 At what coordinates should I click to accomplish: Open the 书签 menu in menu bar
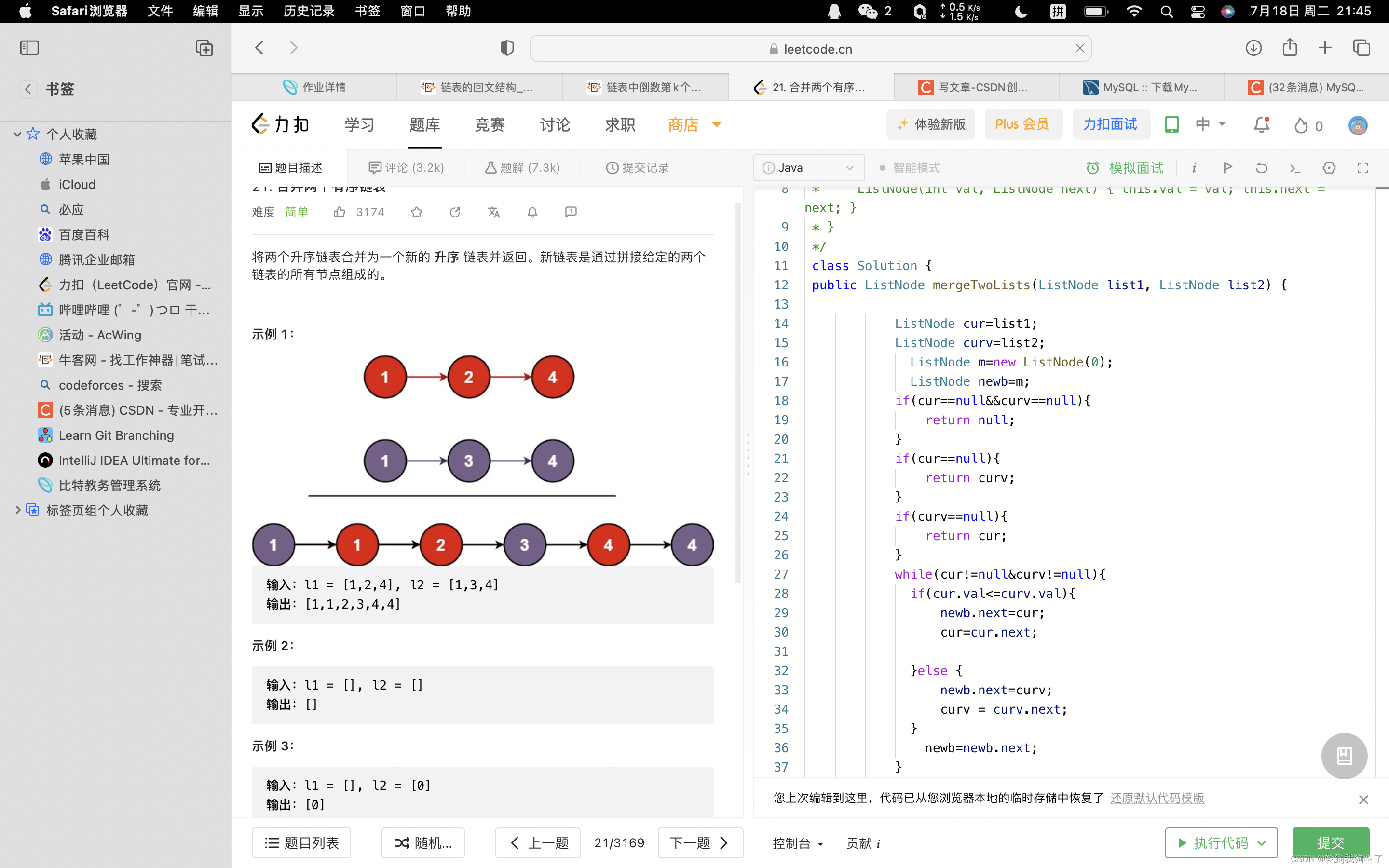(368, 11)
